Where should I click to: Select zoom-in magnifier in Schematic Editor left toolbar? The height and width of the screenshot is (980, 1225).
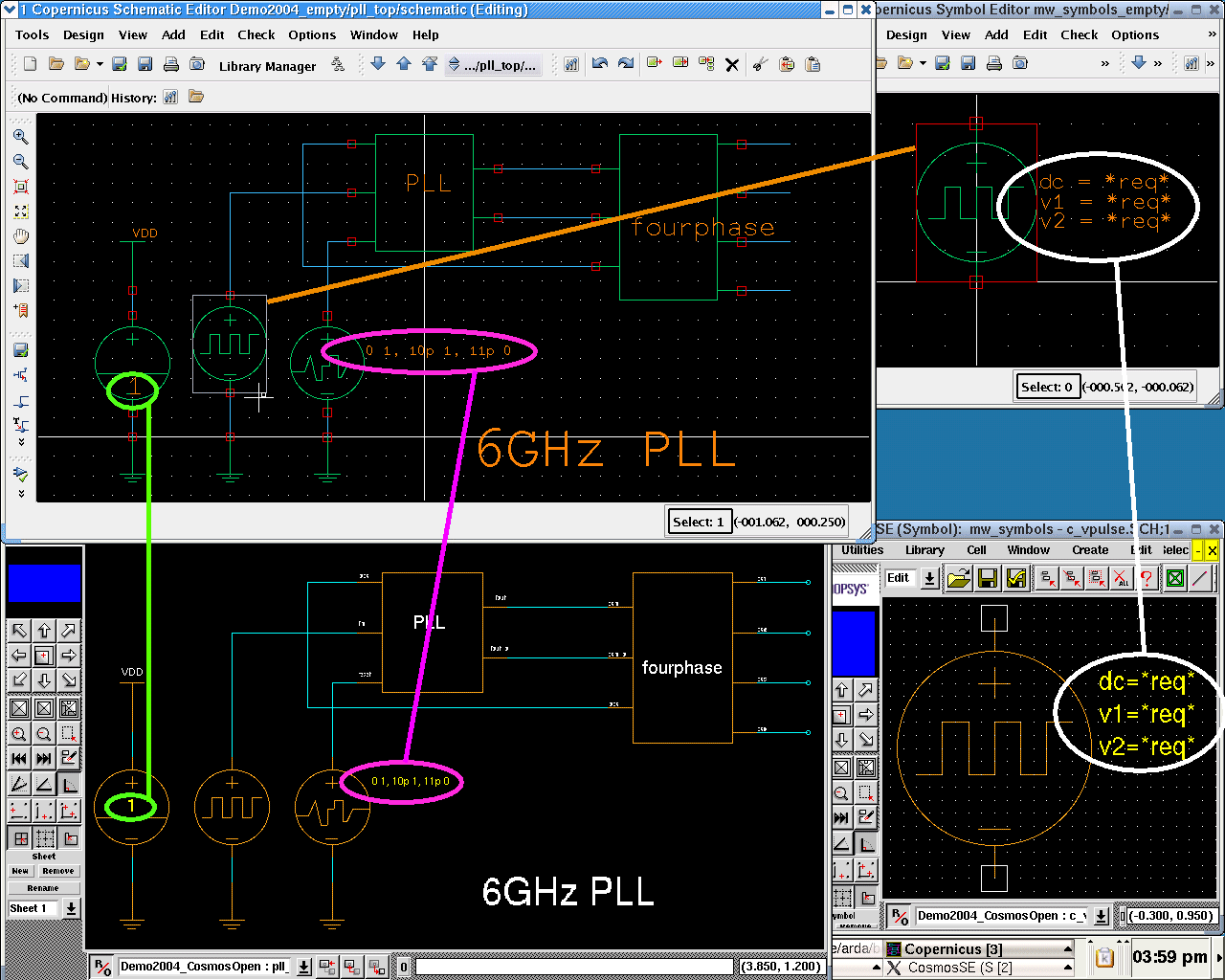[x=20, y=137]
